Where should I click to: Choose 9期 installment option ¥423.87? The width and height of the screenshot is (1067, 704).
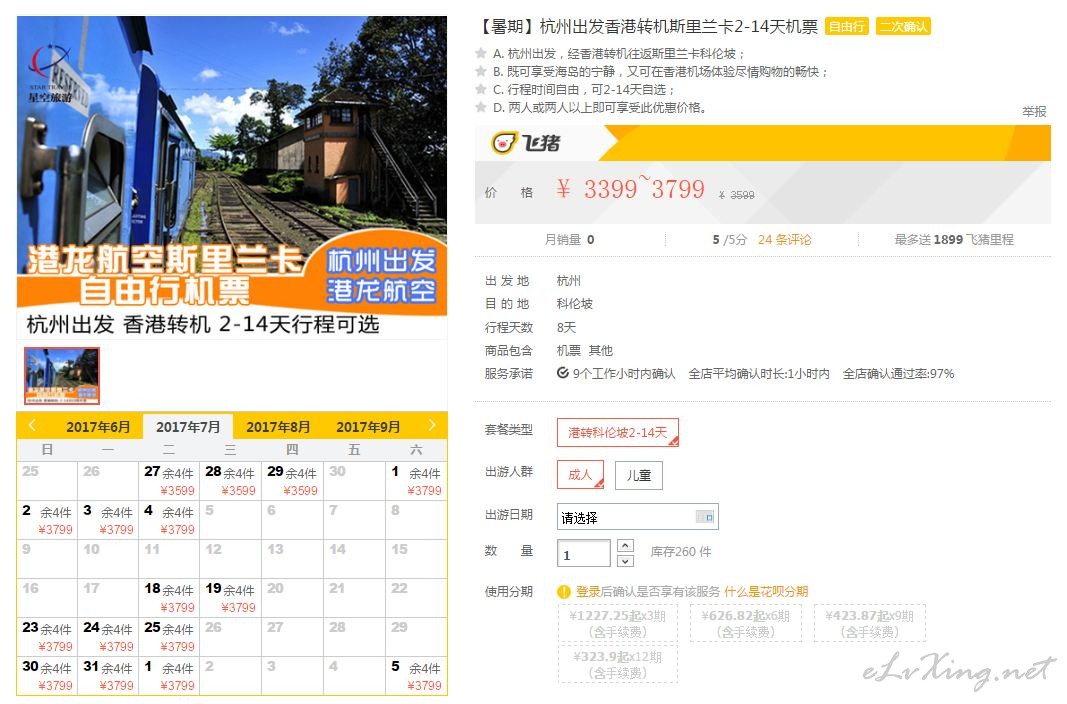pos(870,624)
